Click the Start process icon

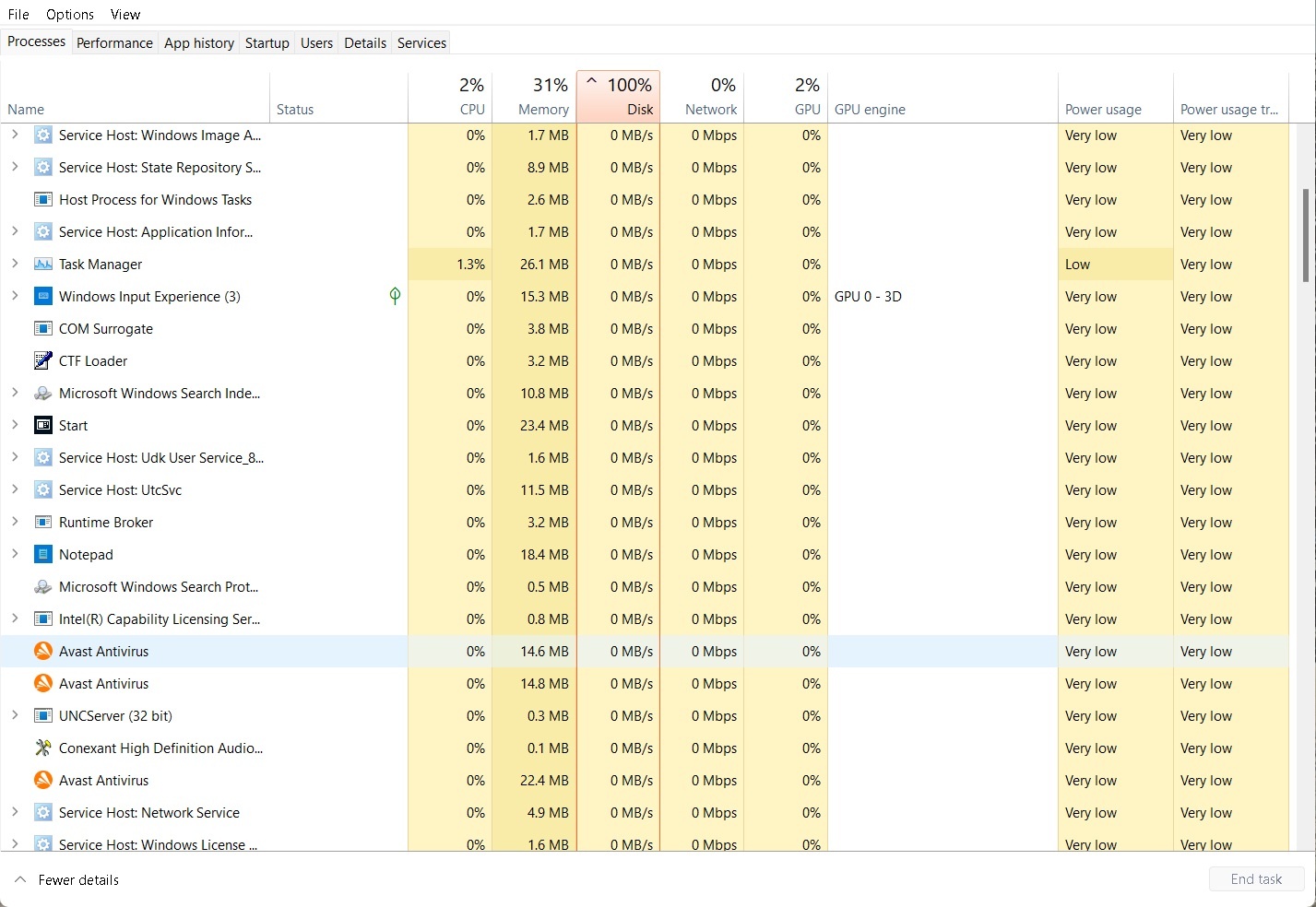(42, 426)
